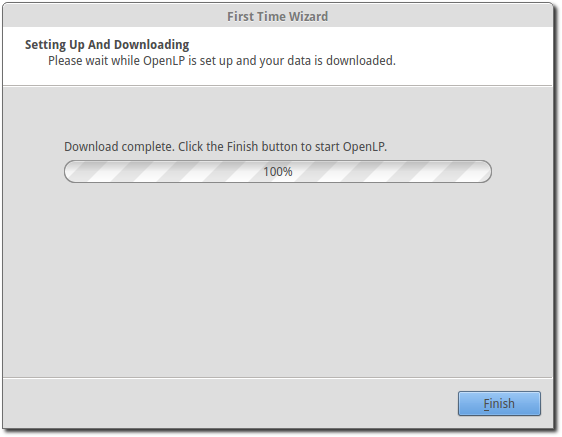Click the word 'OpenLP.' ending the status message
Image resolution: width=562 pixels, height=437 pixels.
click(365, 147)
